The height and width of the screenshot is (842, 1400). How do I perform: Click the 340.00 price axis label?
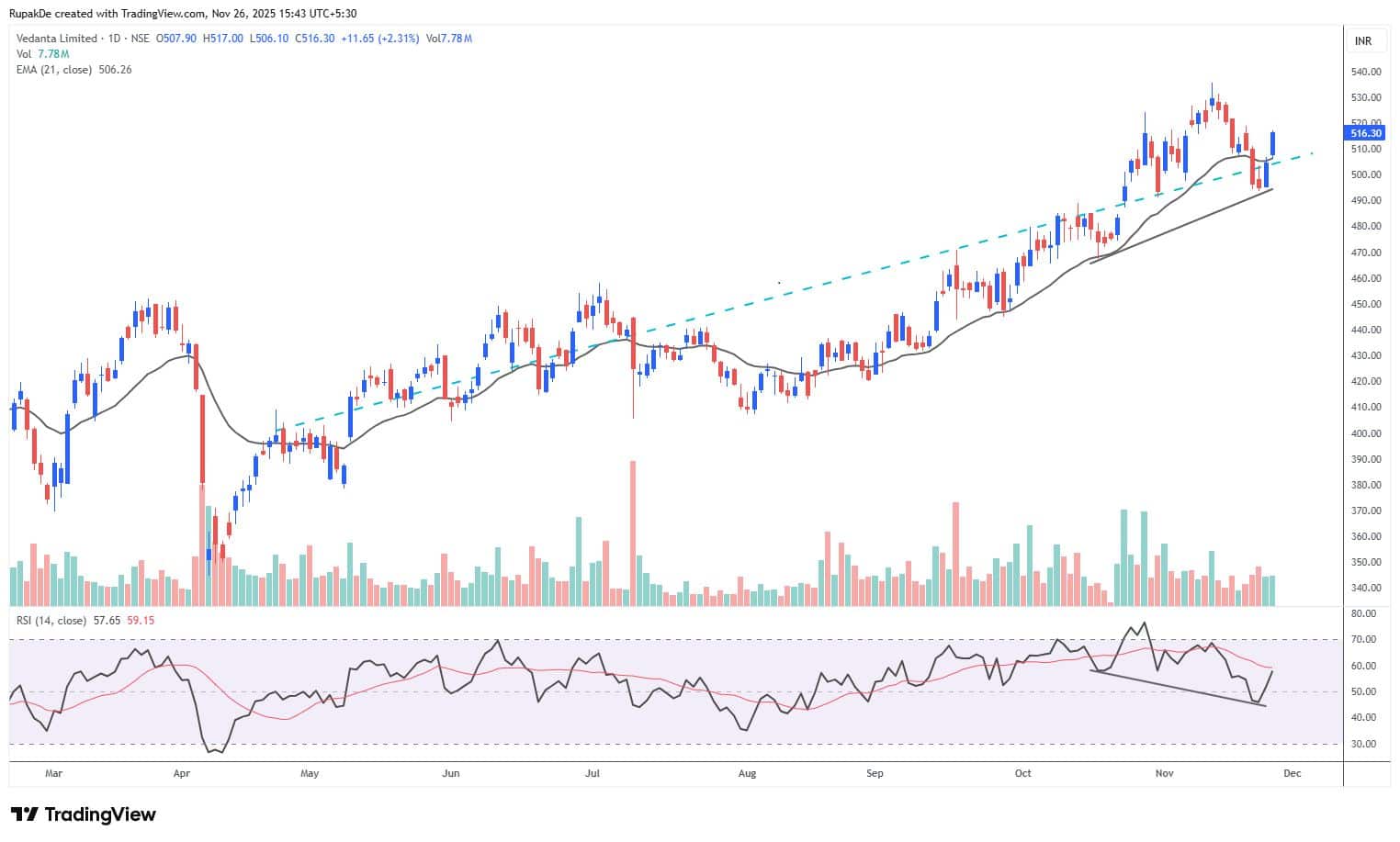tap(1366, 588)
